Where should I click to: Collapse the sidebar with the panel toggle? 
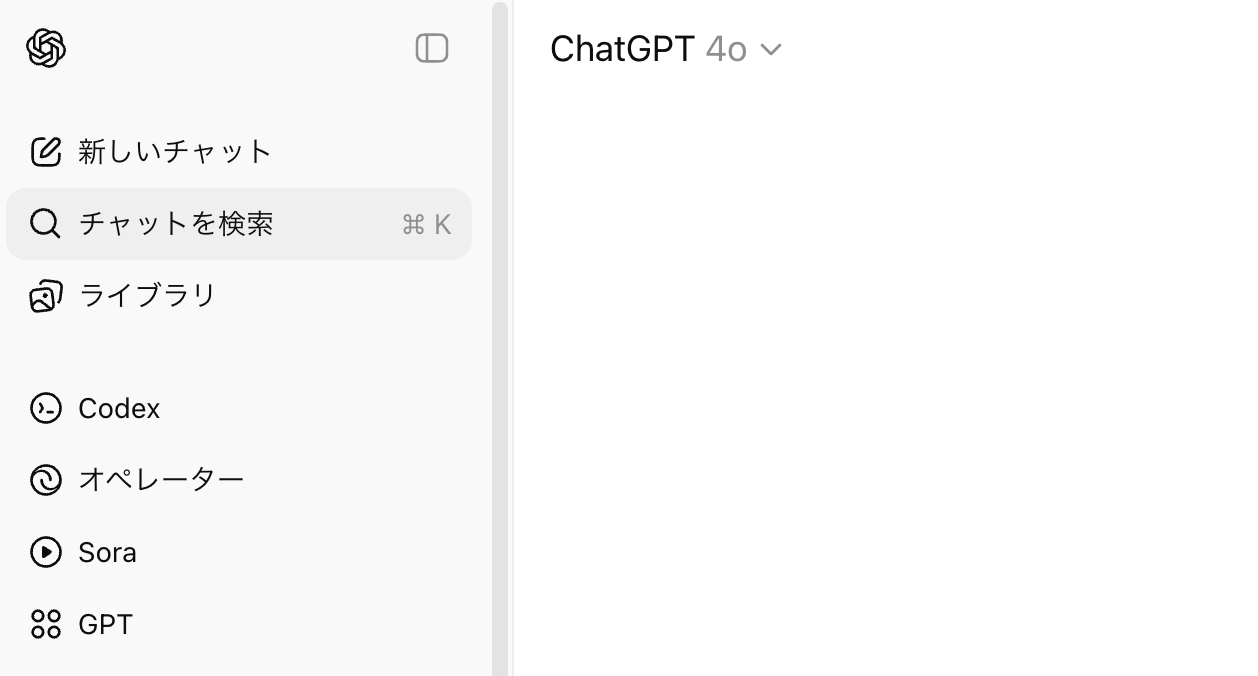point(432,48)
